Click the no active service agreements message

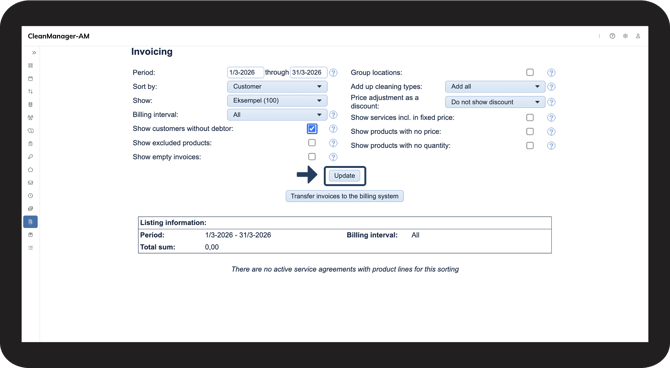345,269
